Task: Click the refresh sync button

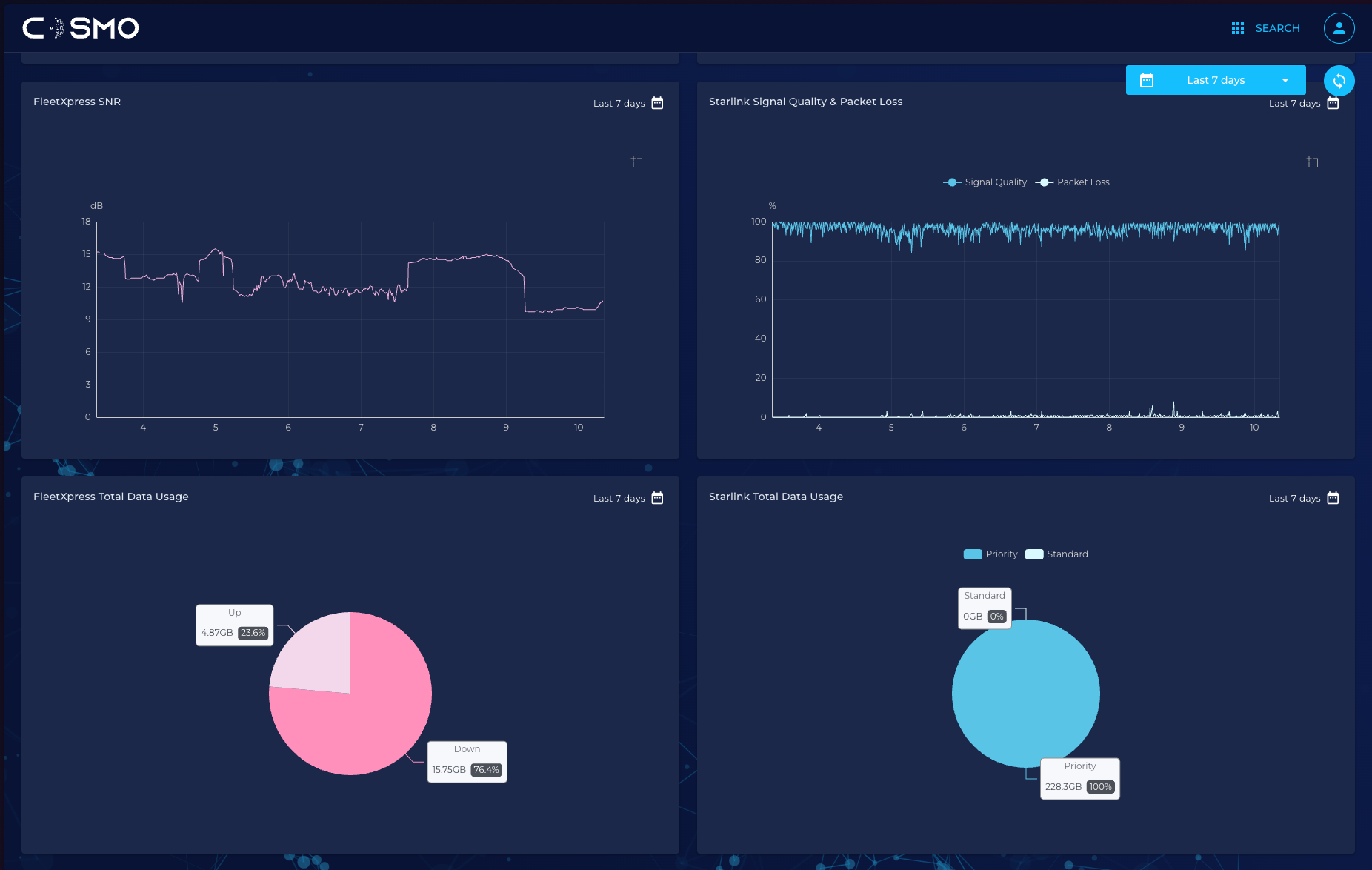Action: click(x=1339, y=81)
